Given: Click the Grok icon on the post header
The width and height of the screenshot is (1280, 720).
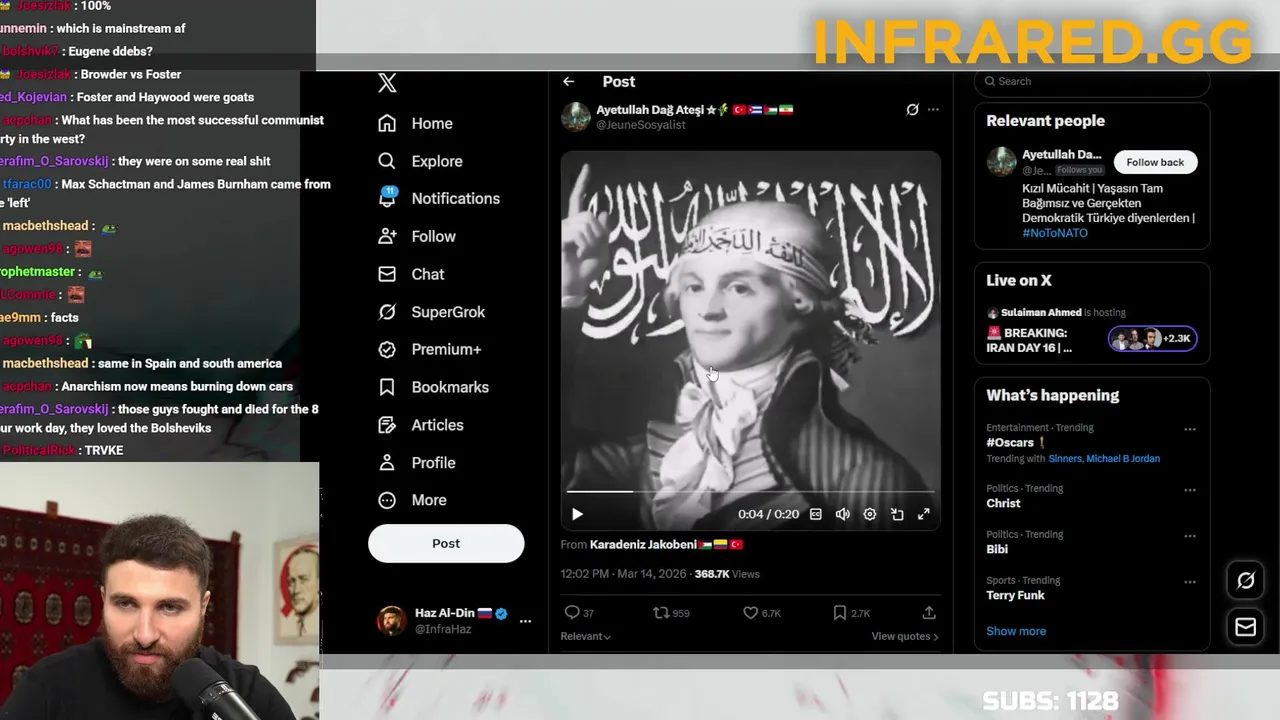Looking at the screenshot, I should pyautogui.click(x=912, y=110).
